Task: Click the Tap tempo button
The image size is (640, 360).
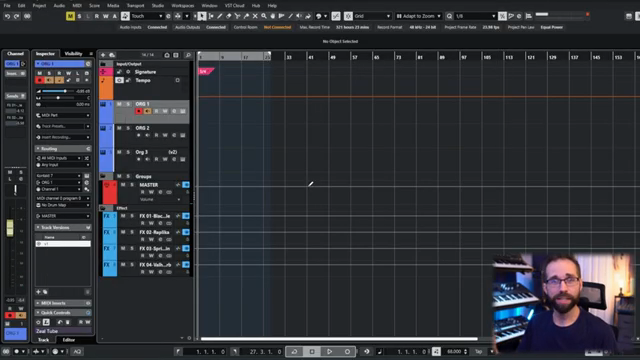Action: point(478,351)
